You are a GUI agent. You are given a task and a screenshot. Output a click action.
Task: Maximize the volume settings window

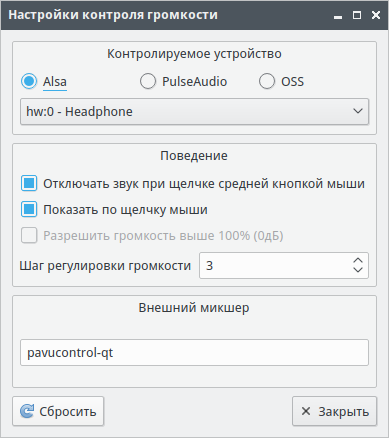pyautogui.click(x=357, y=15)
